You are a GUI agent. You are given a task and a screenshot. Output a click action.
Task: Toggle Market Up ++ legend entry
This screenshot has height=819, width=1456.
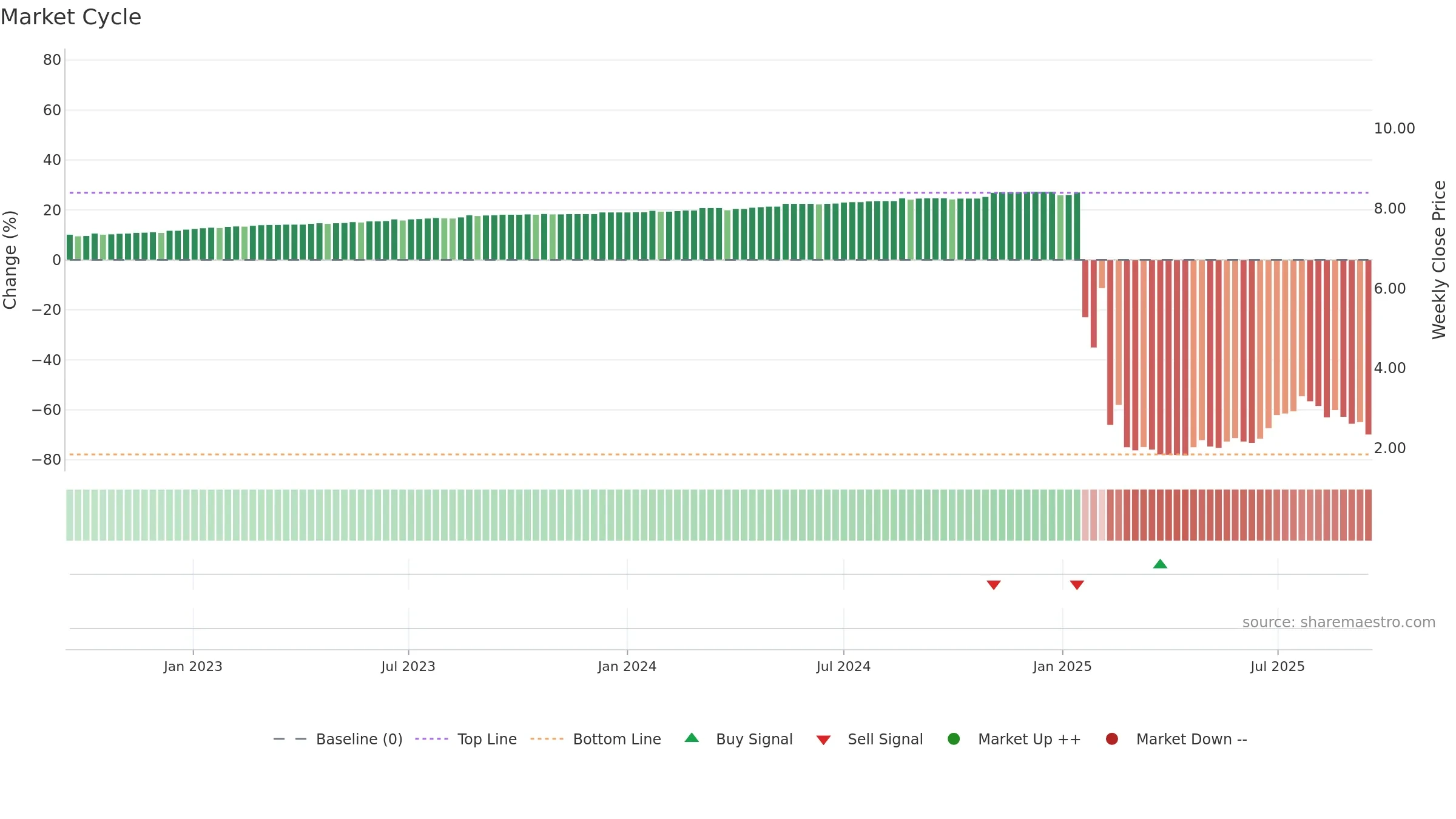point(1014,739)
